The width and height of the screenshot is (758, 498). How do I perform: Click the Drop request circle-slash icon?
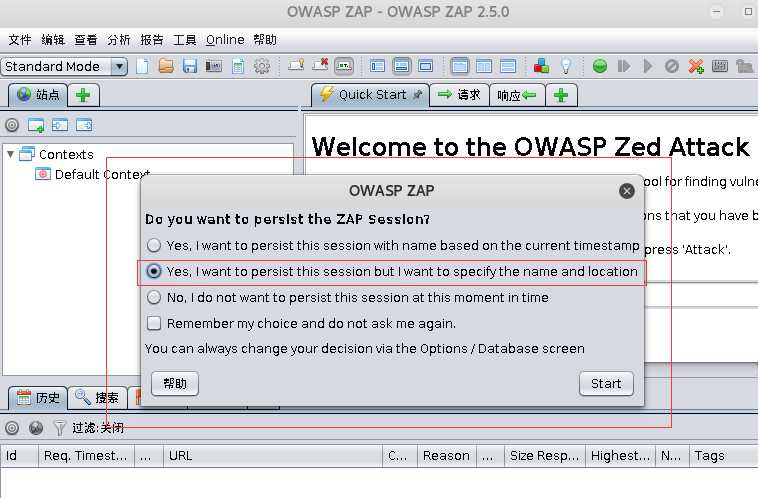click(672, 66)
